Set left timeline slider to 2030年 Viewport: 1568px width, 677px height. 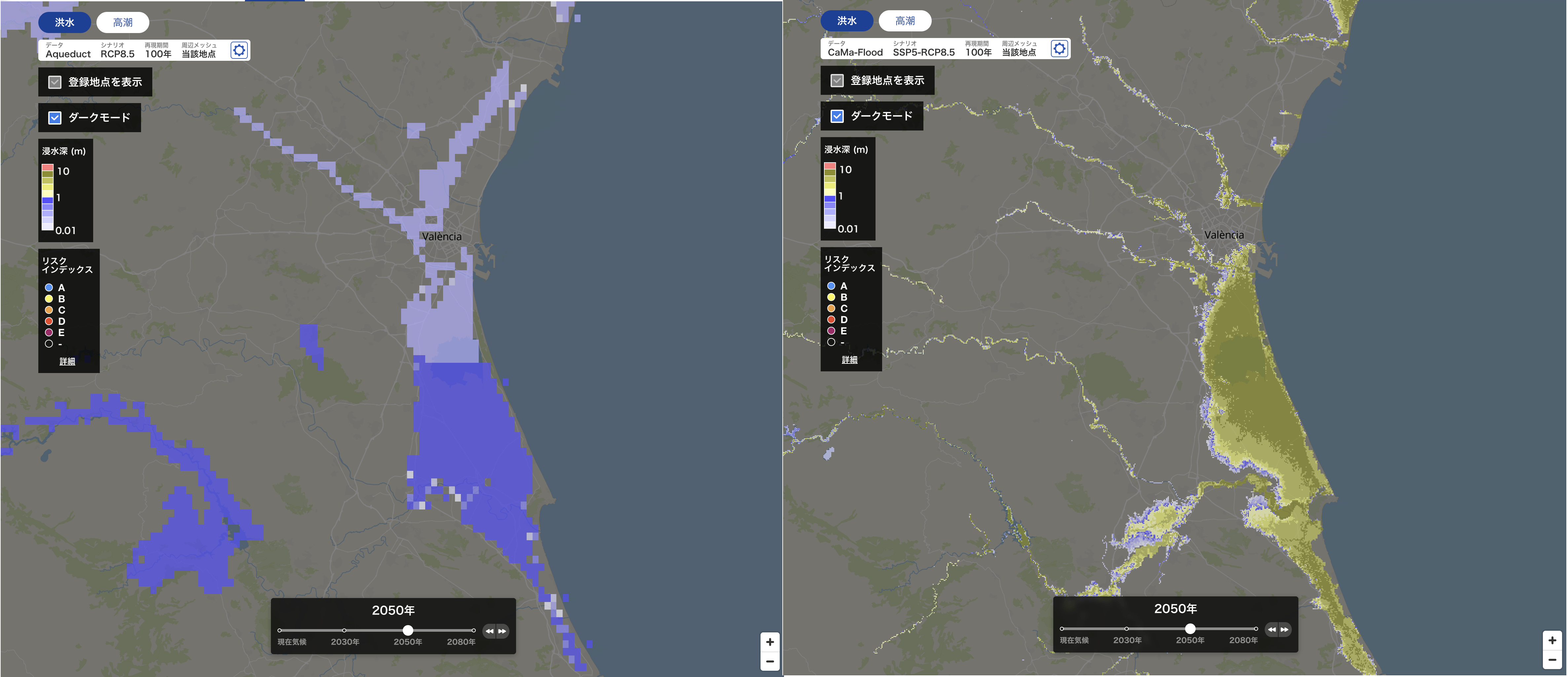345,630
